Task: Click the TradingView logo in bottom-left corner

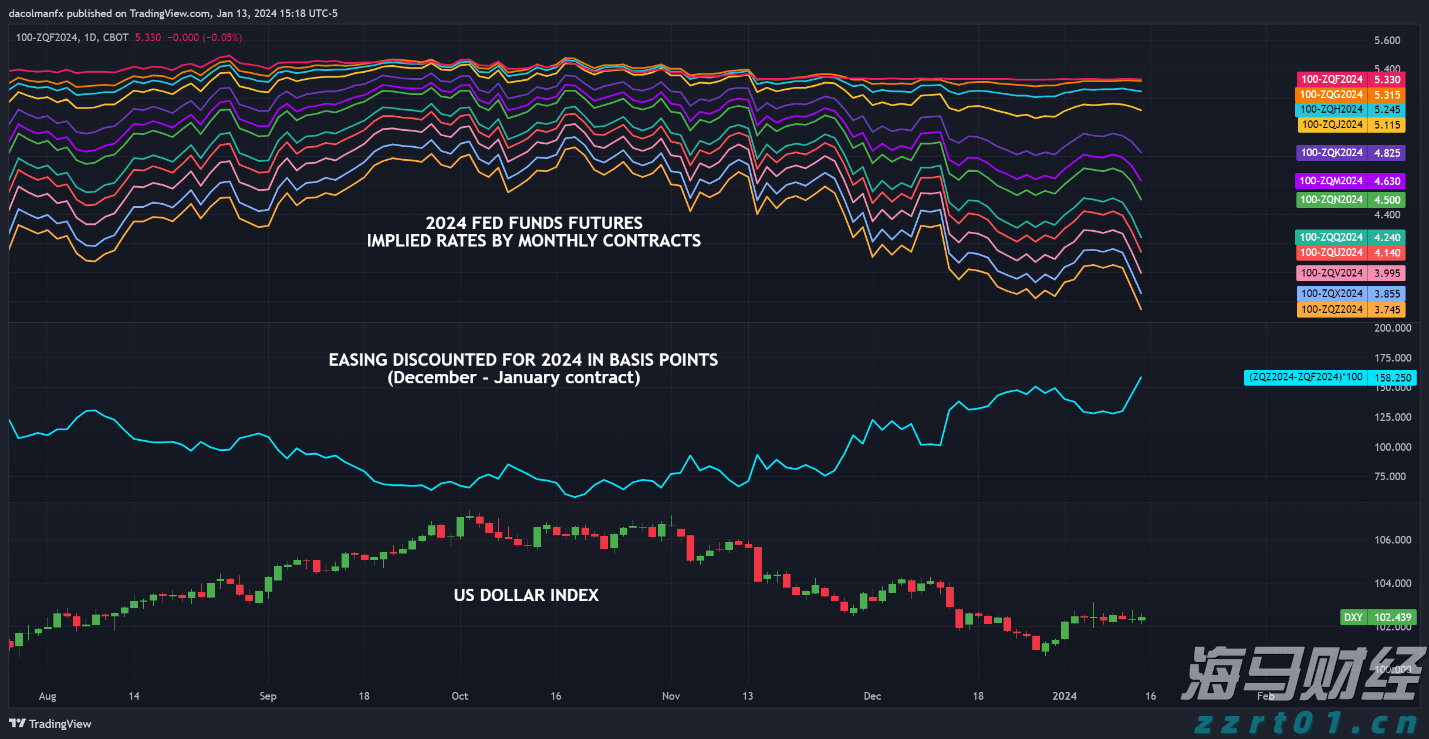Action: click(50, 723)
